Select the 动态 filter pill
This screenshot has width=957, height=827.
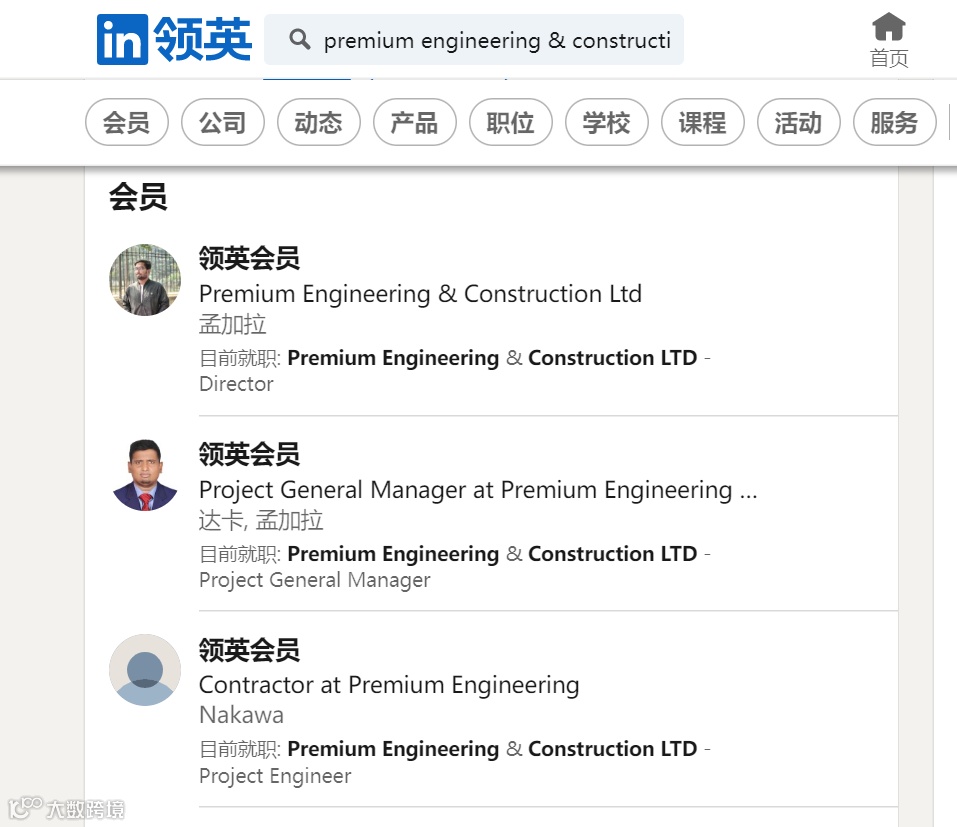tap(318, 123)
